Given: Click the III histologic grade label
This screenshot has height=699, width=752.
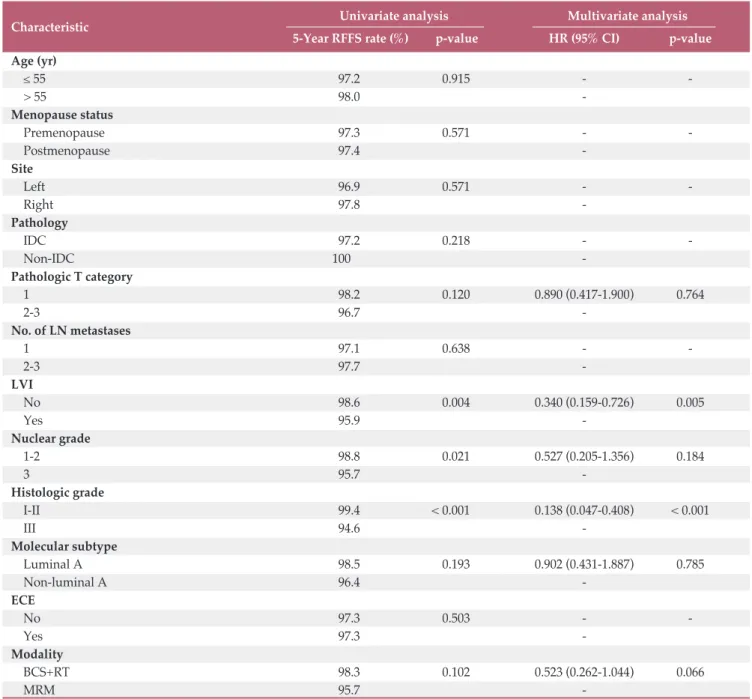Looking at the screenshot, I should click(x=30, y=528).
